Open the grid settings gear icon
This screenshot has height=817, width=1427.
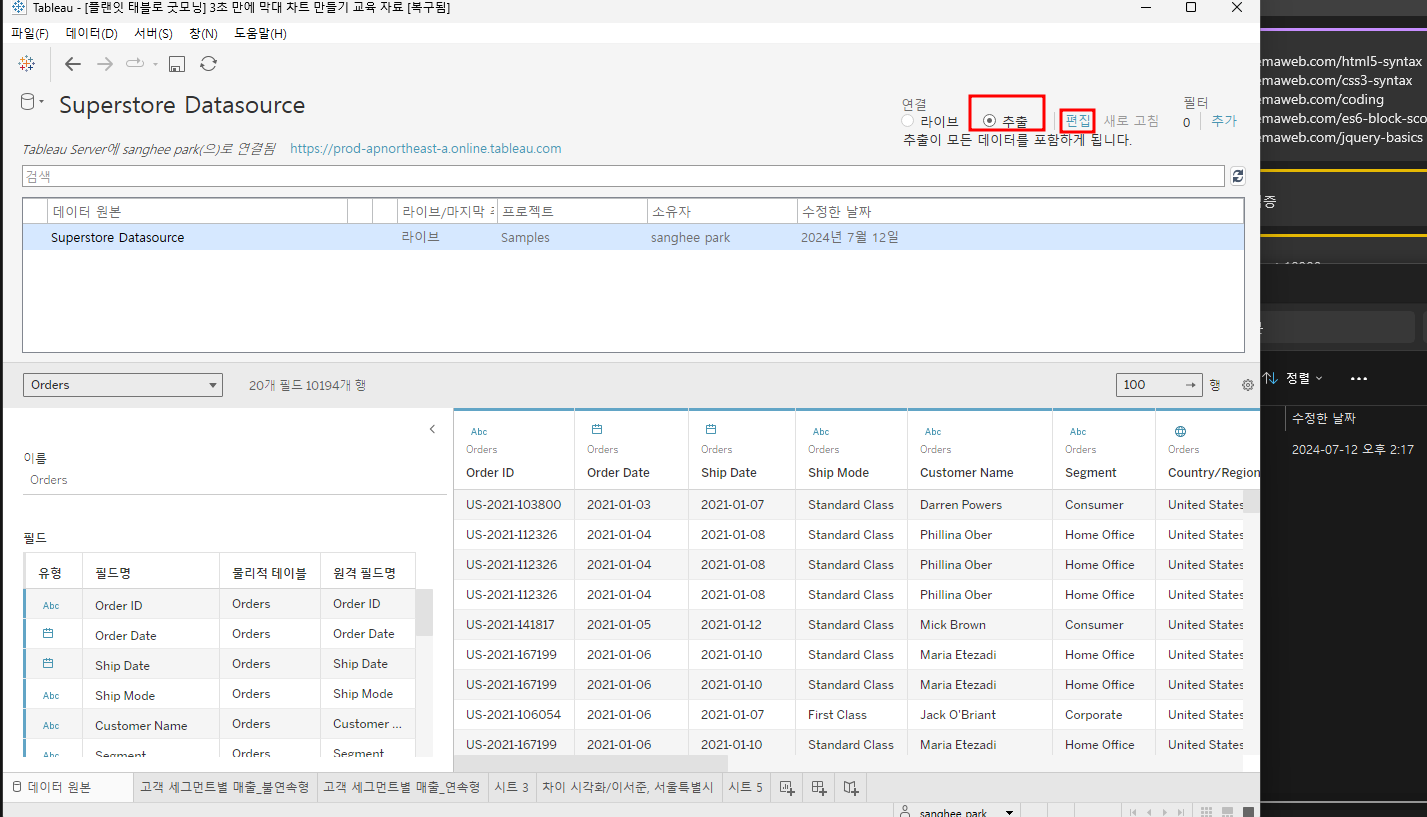pos(1247,385)
